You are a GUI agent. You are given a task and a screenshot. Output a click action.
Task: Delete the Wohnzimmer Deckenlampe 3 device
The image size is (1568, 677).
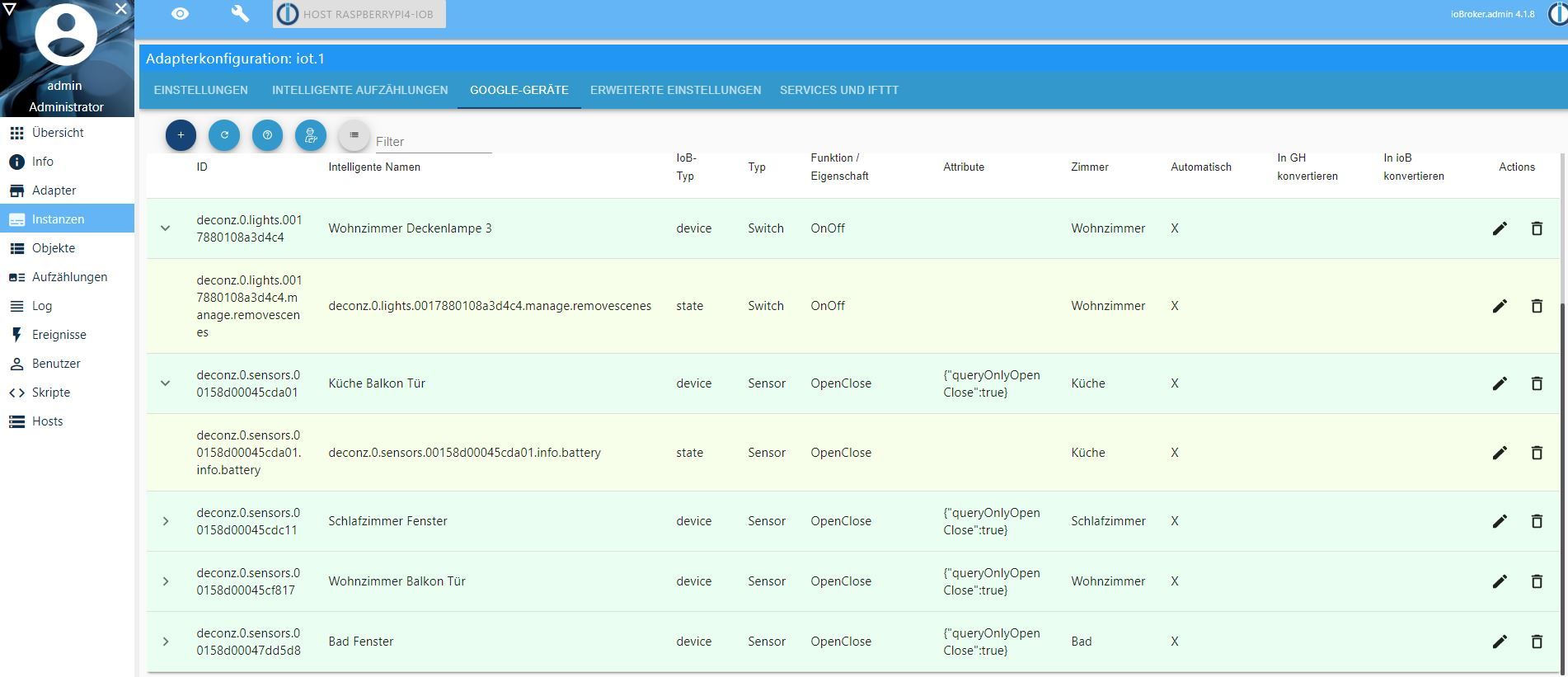(1537, 228)
